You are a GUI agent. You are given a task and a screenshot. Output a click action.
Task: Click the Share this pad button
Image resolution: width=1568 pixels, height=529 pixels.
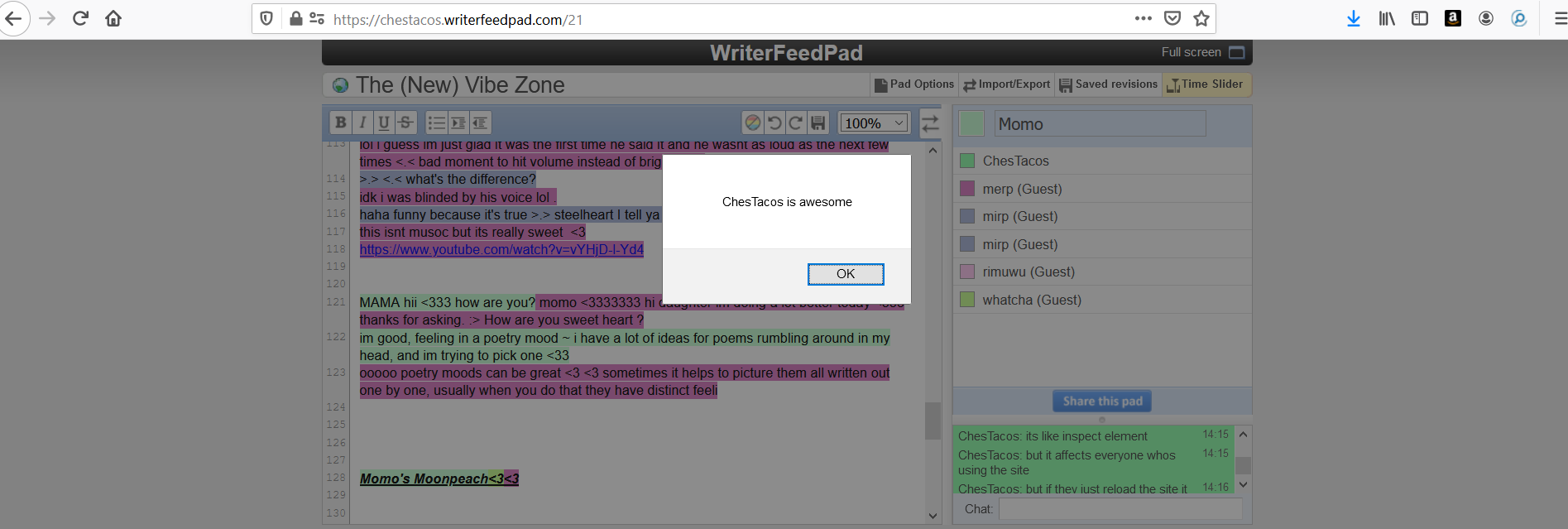point(1102,402)
